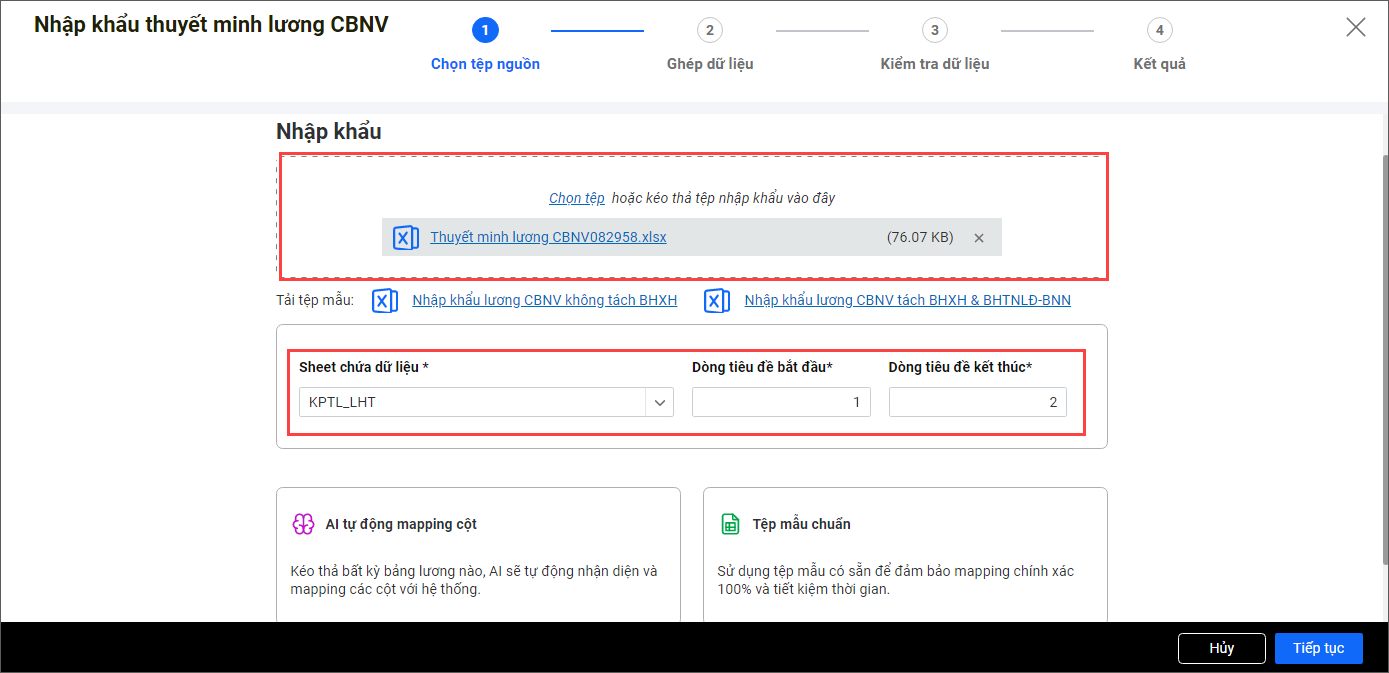Remove the uploaded Thuyết minh lương file

(979, 238)
